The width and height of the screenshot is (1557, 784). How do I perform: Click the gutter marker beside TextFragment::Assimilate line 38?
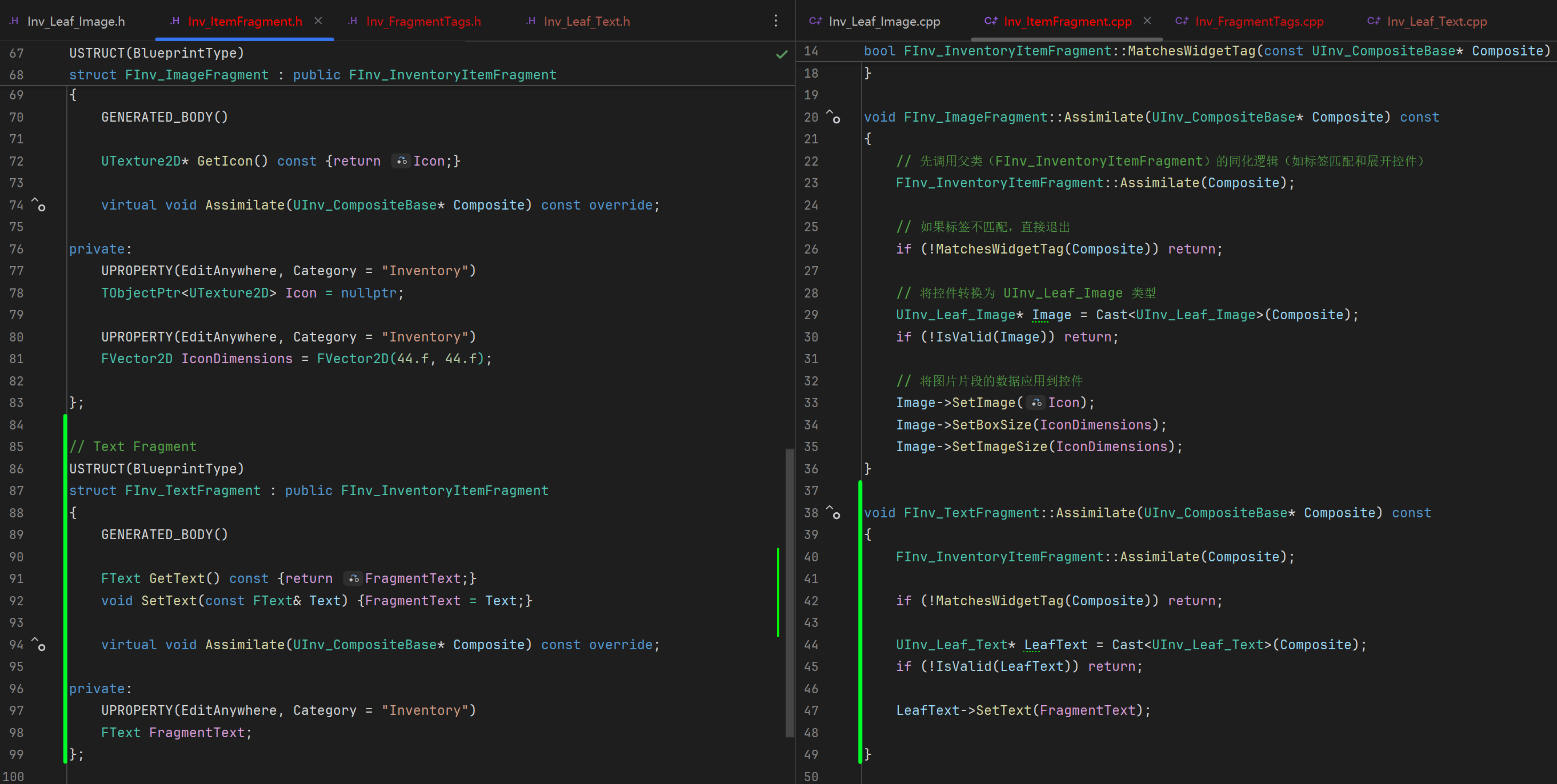[834, 513]
